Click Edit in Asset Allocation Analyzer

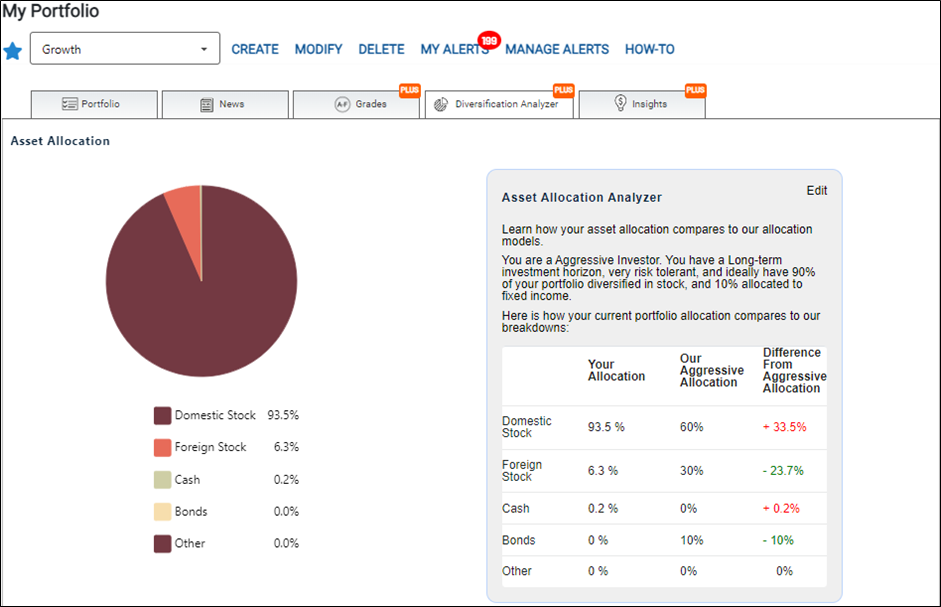817,190
